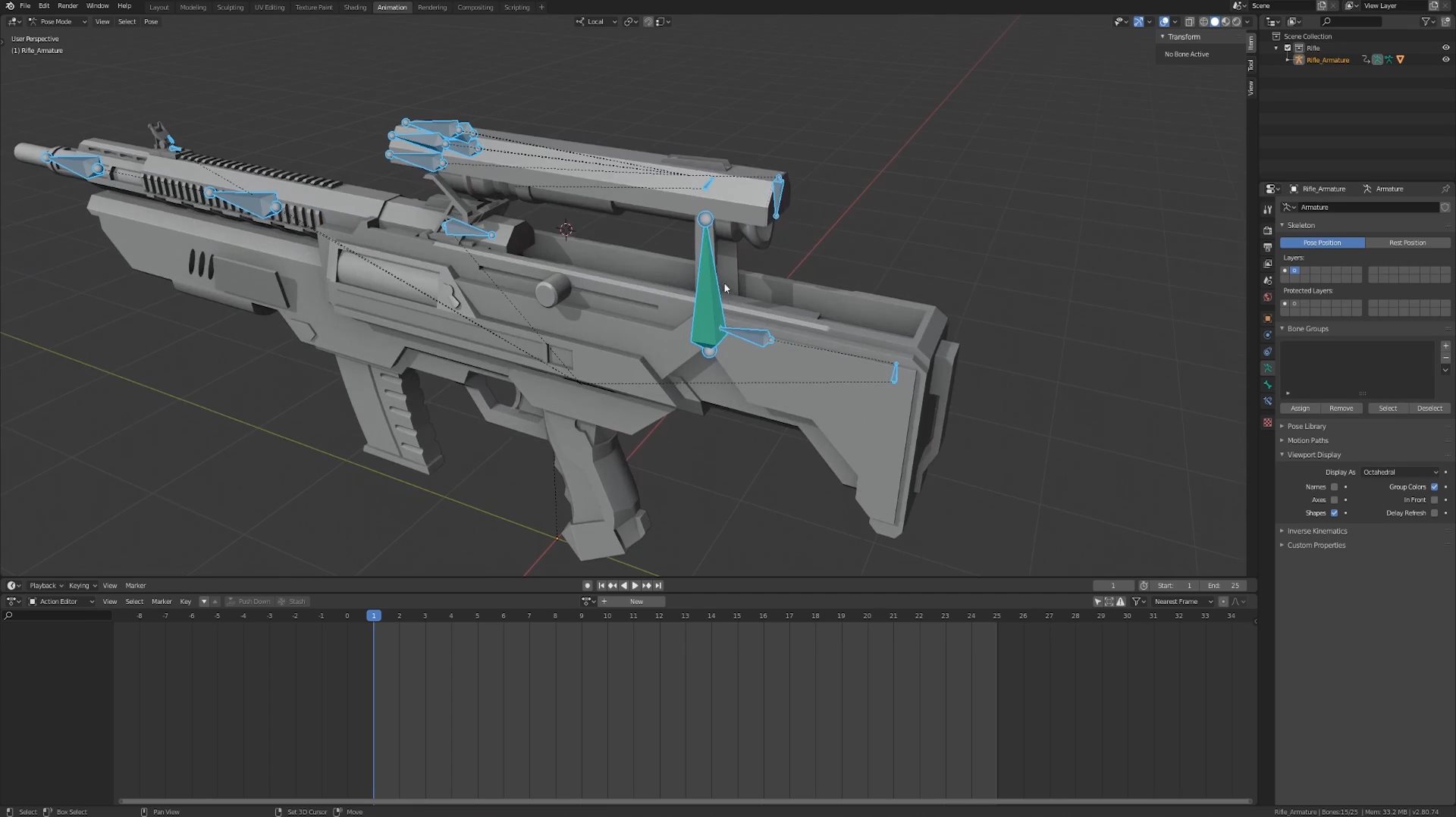
Task: Open the Render properties tab
Action: (x=1267, y=230)
